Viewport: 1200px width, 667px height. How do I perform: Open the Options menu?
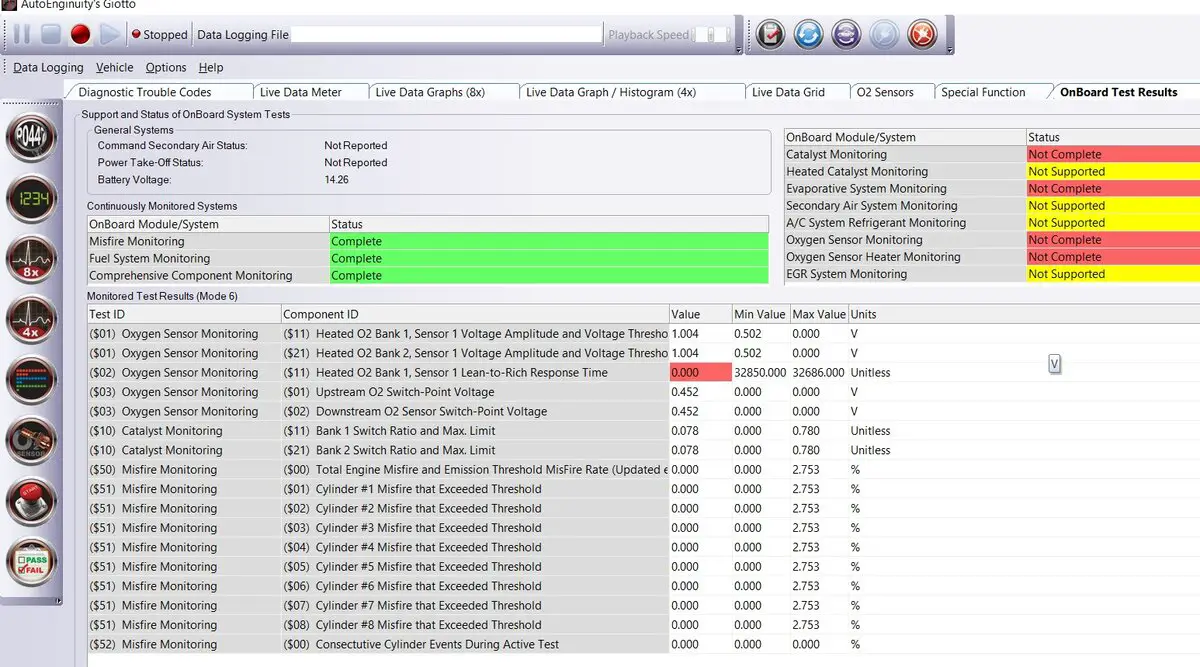coord(166,68)
